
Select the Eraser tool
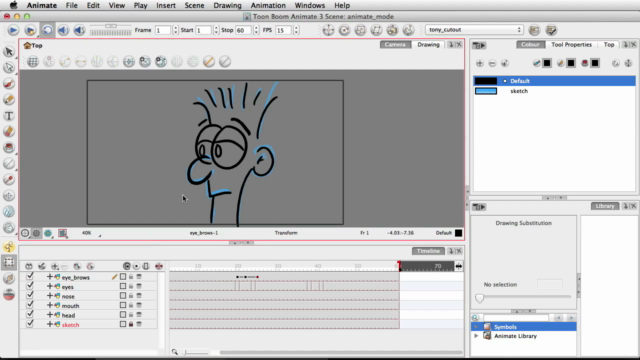pos(9,131)
